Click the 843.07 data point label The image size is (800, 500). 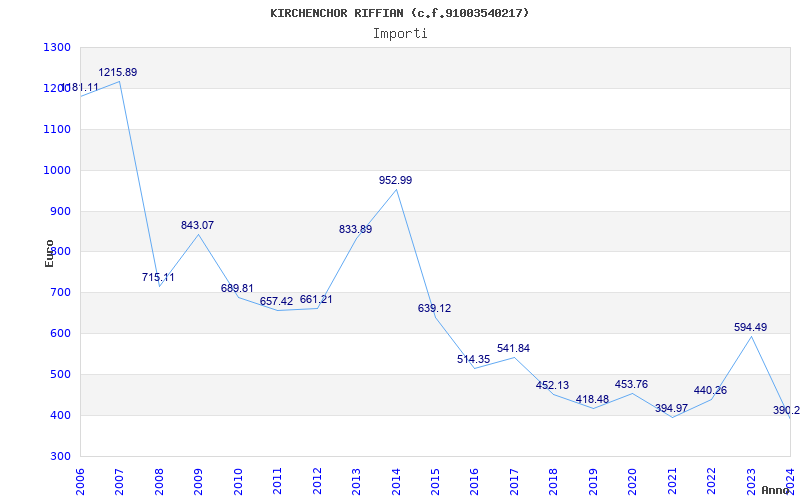tap(197, 226)
